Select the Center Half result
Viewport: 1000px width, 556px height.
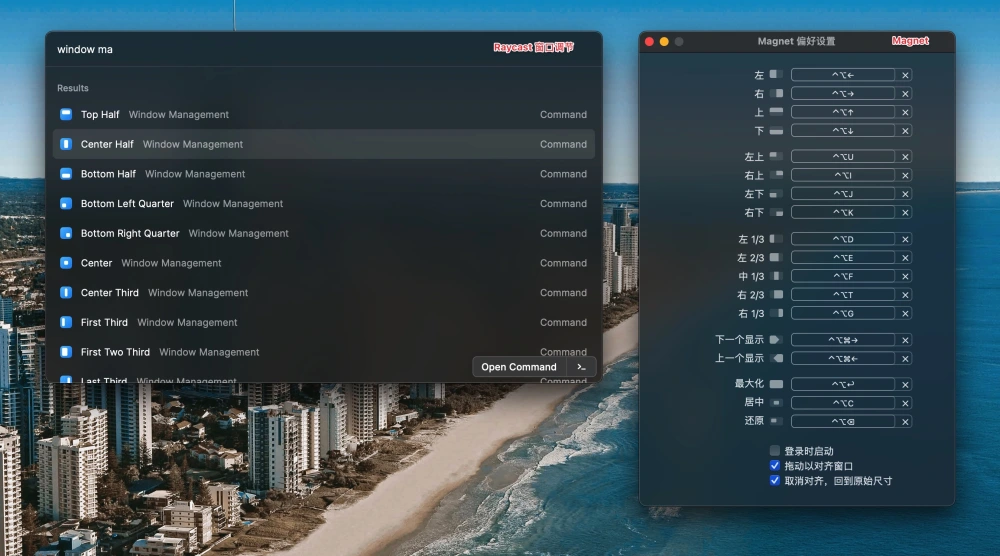[324, 144]
